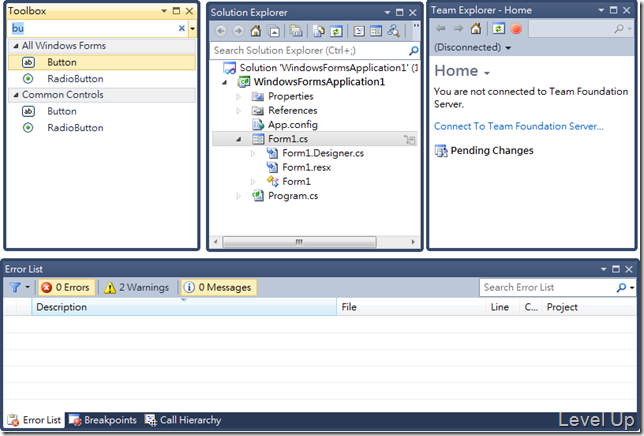Click the Show All Files icon
Screen dimensions: 644x436
[x=318, y=31]
